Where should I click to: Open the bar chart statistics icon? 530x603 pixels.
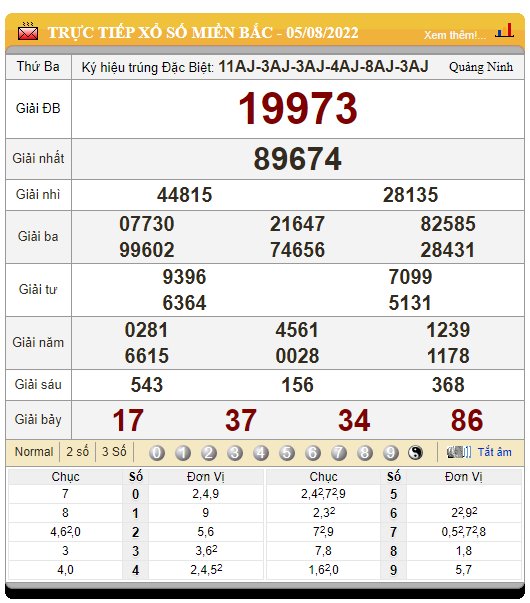[x=505, y=30]
